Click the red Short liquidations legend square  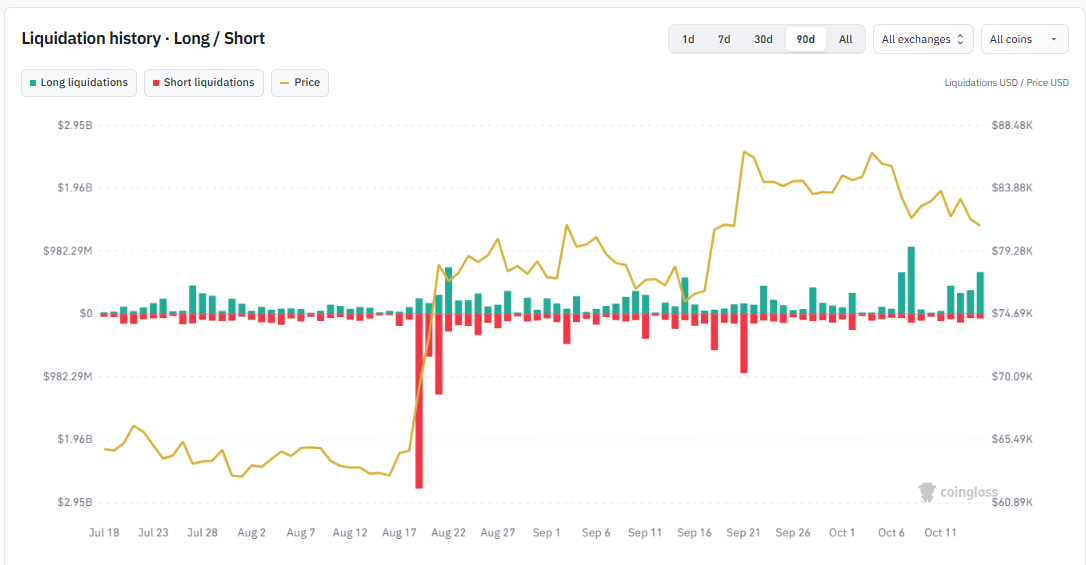[x=156, y=83]
